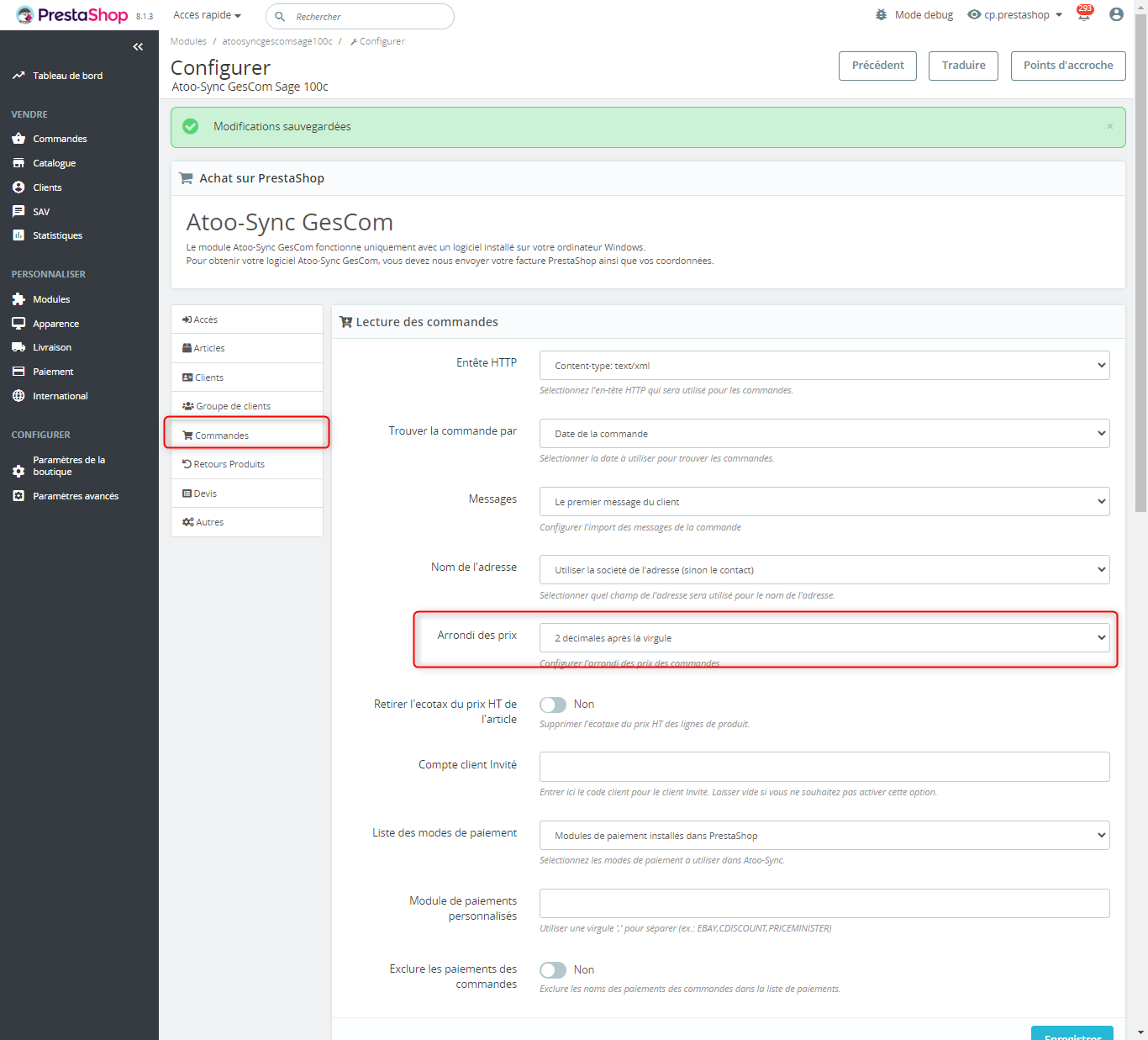Click the Tableau de bord trend icon
The image size is (1148, 1040).
(18, 76)
